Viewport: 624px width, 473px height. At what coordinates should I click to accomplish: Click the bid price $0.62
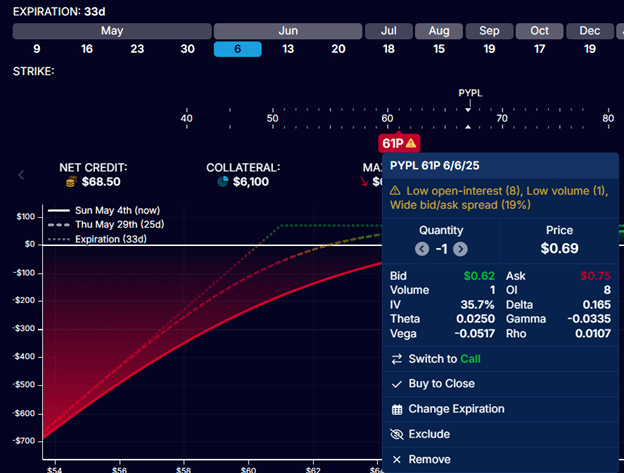point(479,276)
